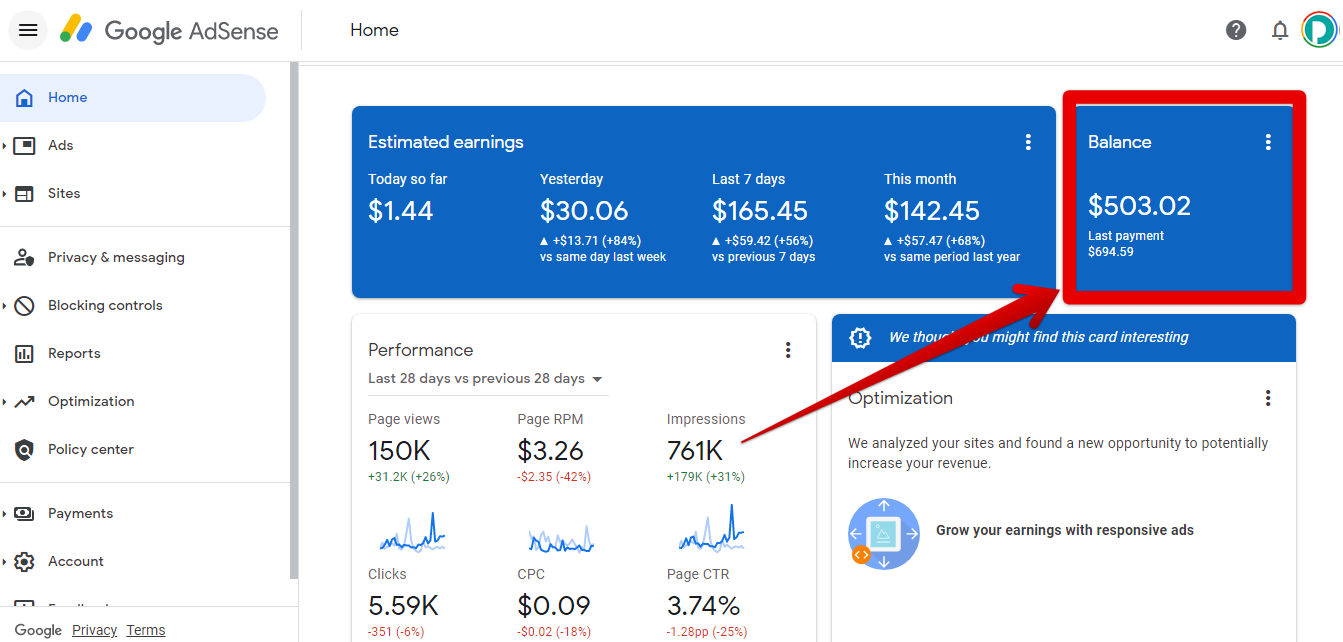Open the notifications bell
The image size is (1343, 642).
1280,31
